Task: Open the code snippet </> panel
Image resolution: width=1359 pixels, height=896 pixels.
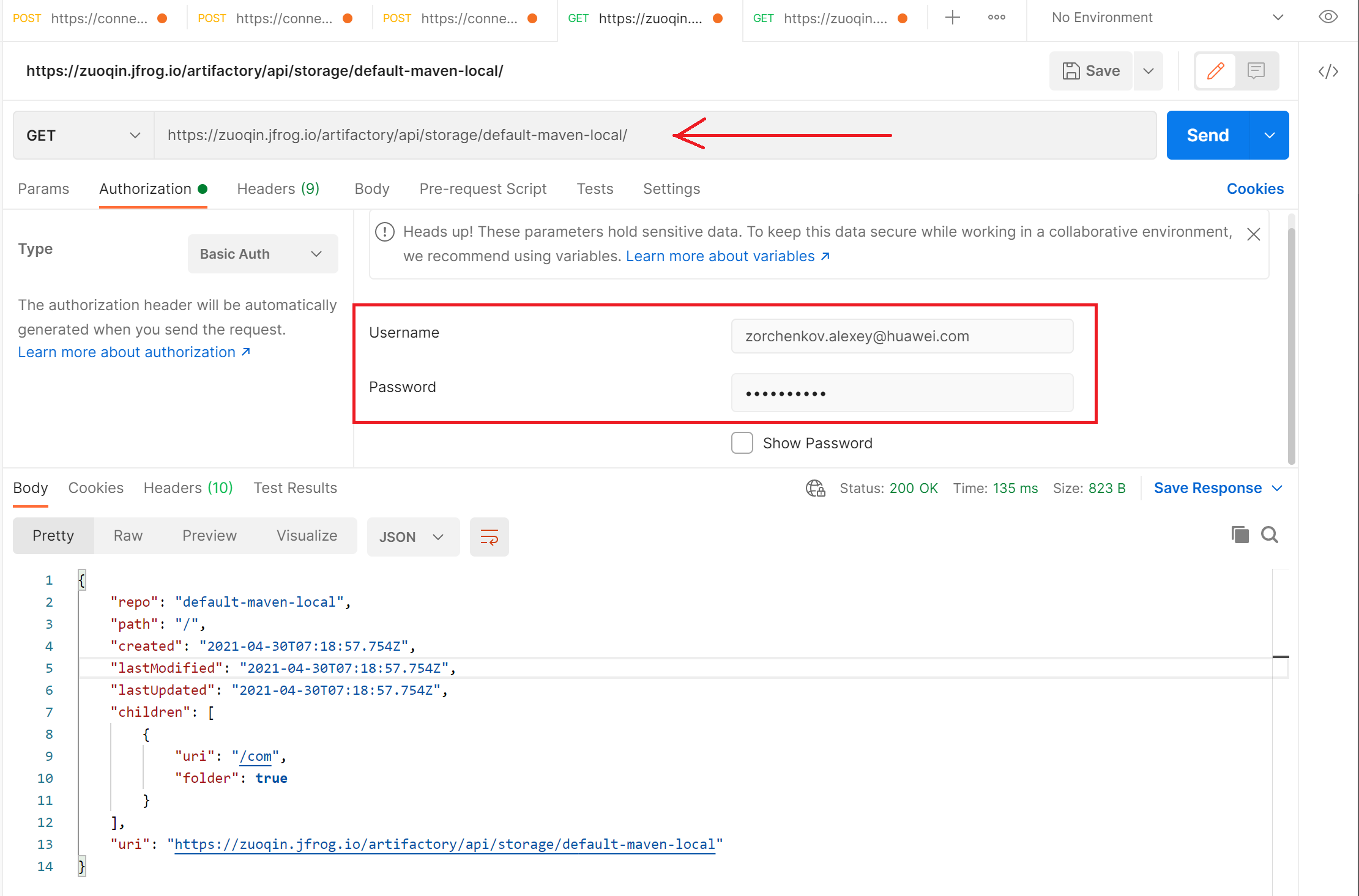Action: [1328, 71]
